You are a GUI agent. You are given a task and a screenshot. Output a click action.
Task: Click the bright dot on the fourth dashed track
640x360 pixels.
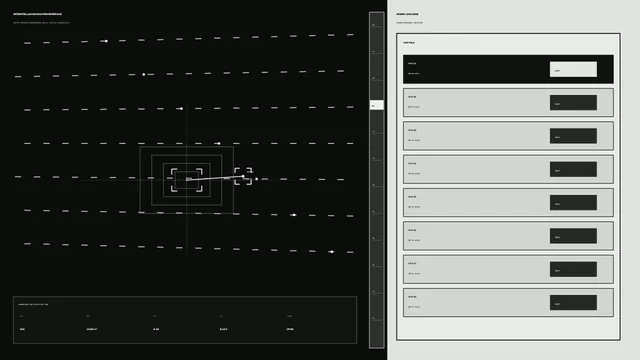pos(219,143)
